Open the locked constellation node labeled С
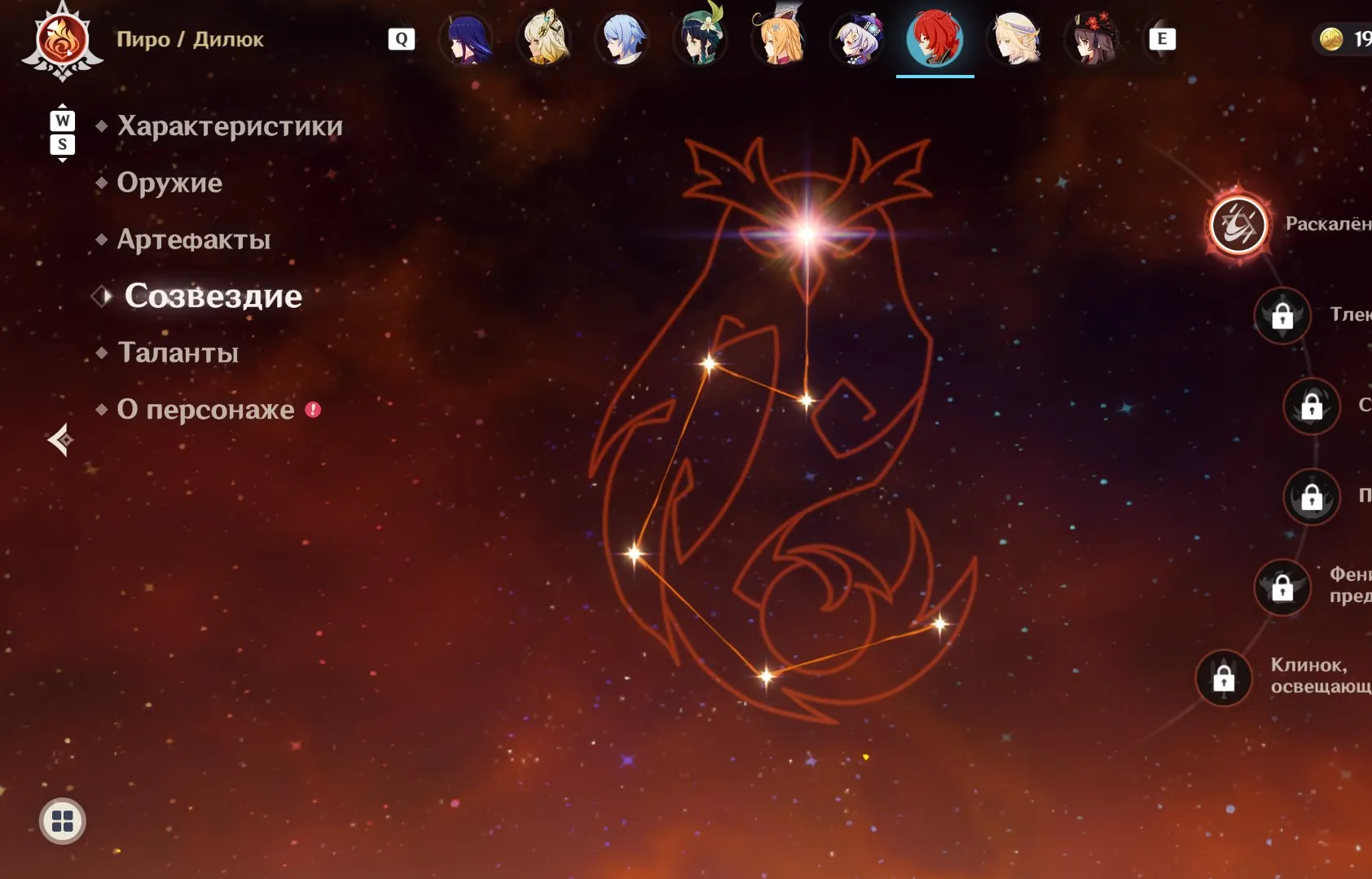 (x=1312, y=406)
